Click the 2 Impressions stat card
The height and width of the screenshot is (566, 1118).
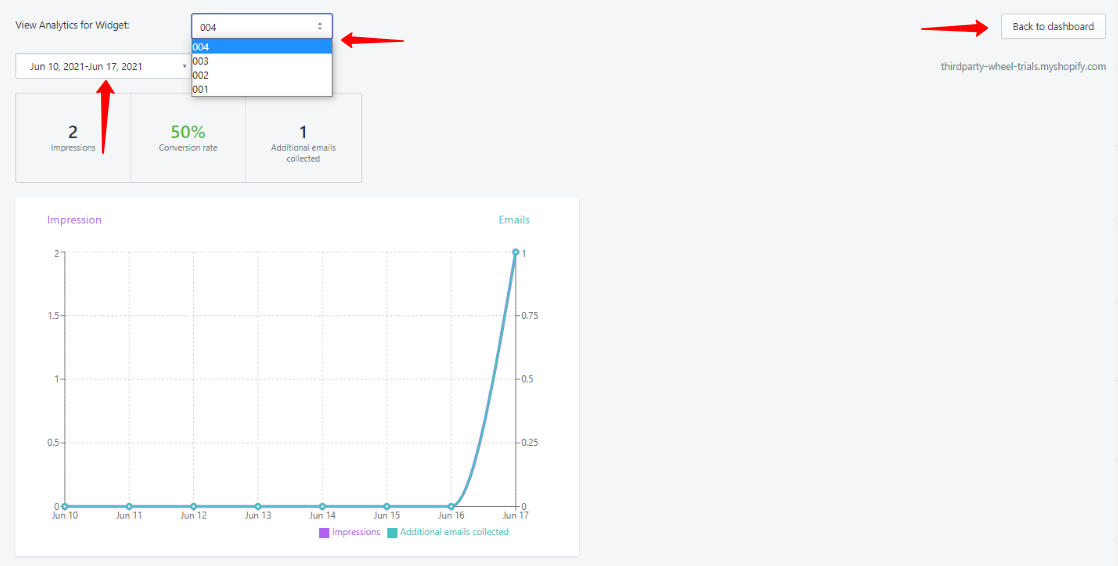pos(73,138)
